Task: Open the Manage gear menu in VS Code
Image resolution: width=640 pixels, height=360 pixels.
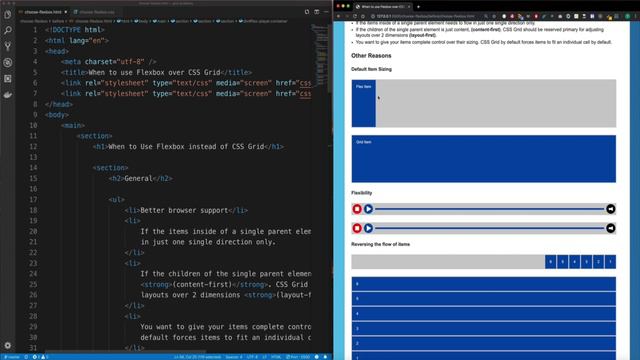Action: click(x=8, y=345)
